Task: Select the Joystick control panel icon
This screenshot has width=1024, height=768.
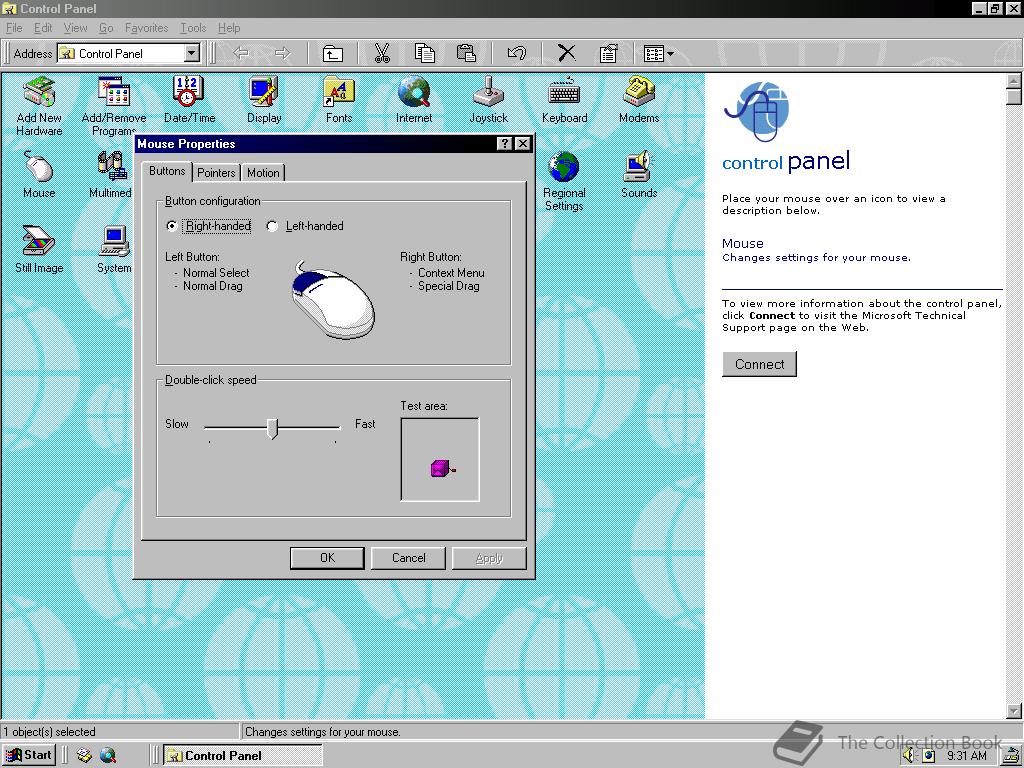Action: pos(488,100)
